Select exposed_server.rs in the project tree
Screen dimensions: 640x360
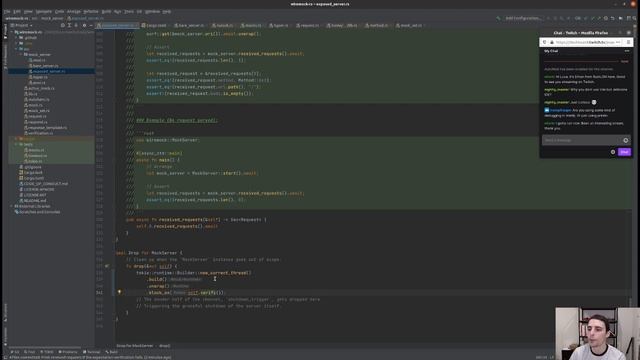pyautogui.click(x=49, y=71)
